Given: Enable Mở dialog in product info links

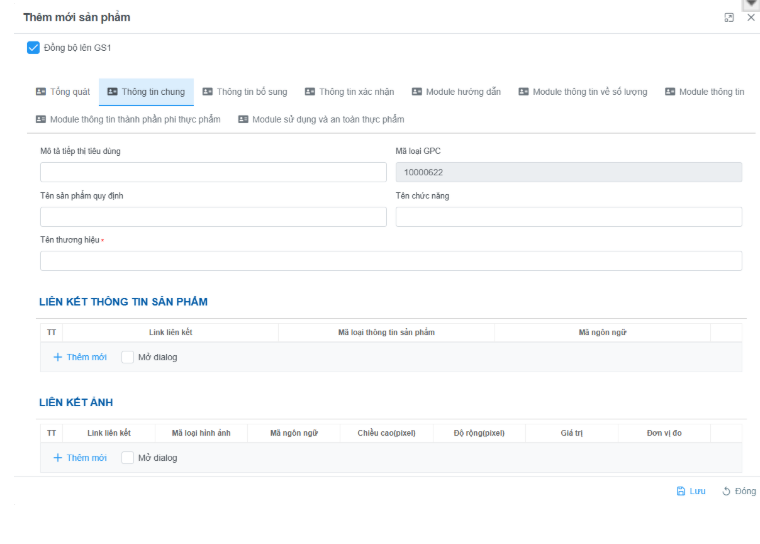Looking at the screenshot, I should 127,357.
